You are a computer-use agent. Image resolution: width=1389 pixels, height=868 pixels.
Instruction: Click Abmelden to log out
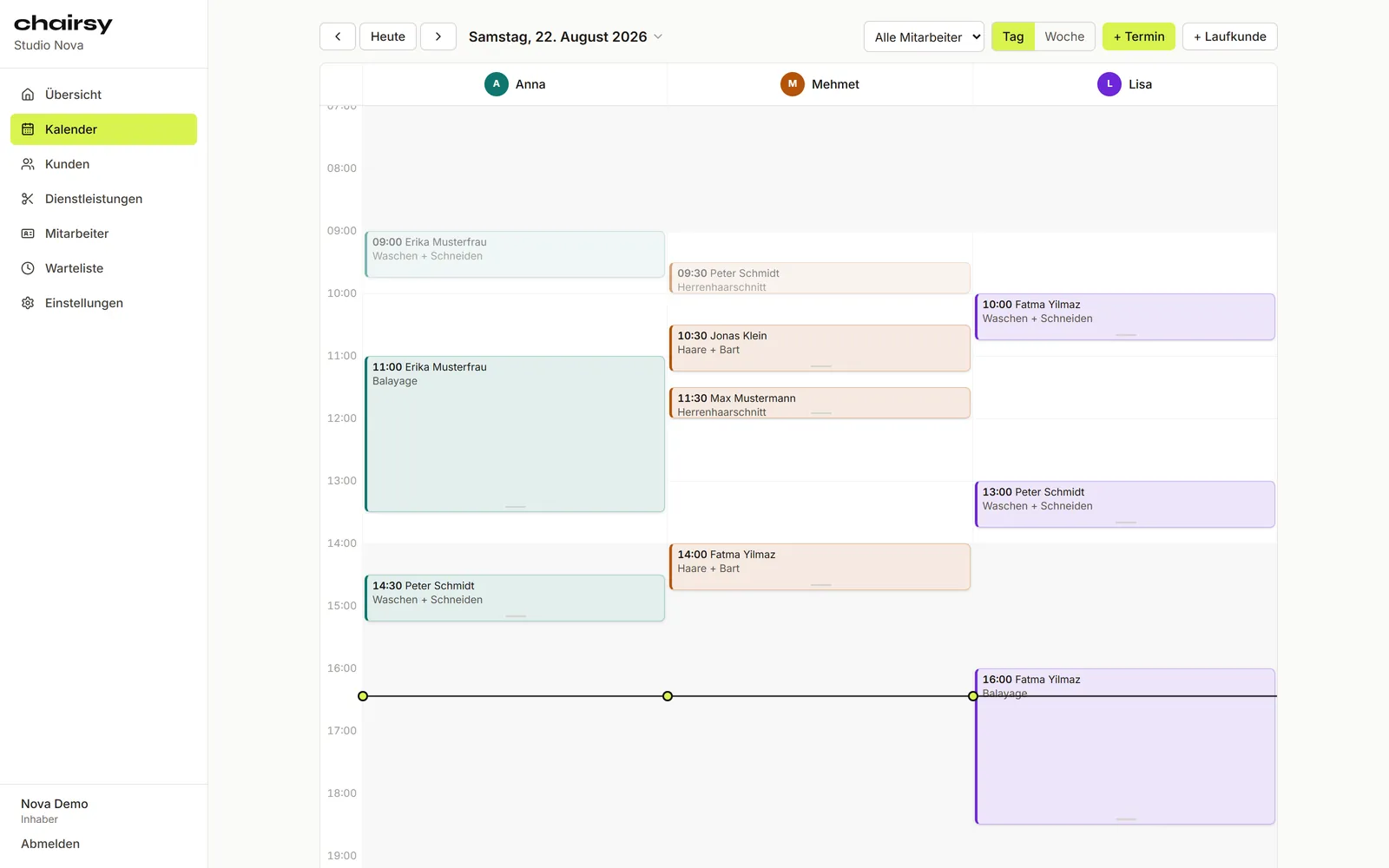(x=50, y=844)
